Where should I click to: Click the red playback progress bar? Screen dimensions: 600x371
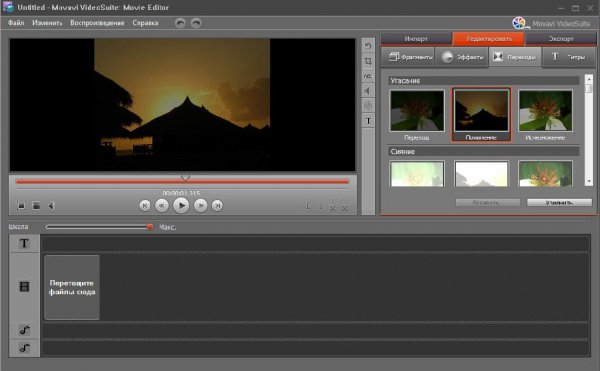point(182,182)
